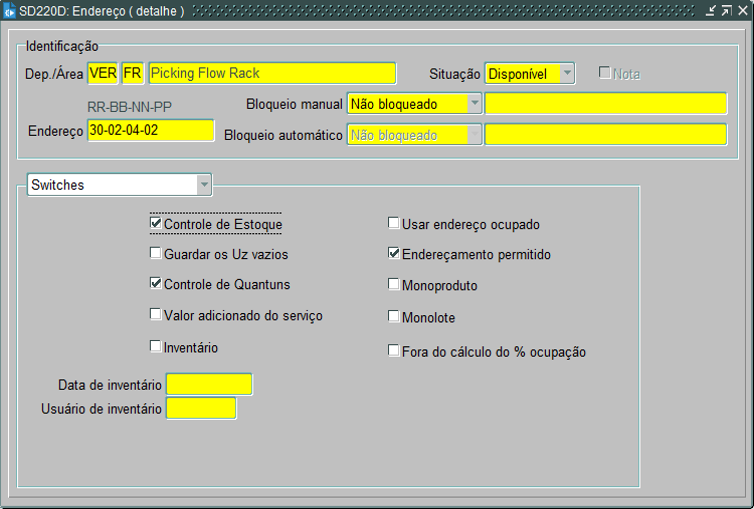Close the SD220D Endereço window
This screenshot has width=754, height=509.
743,11
